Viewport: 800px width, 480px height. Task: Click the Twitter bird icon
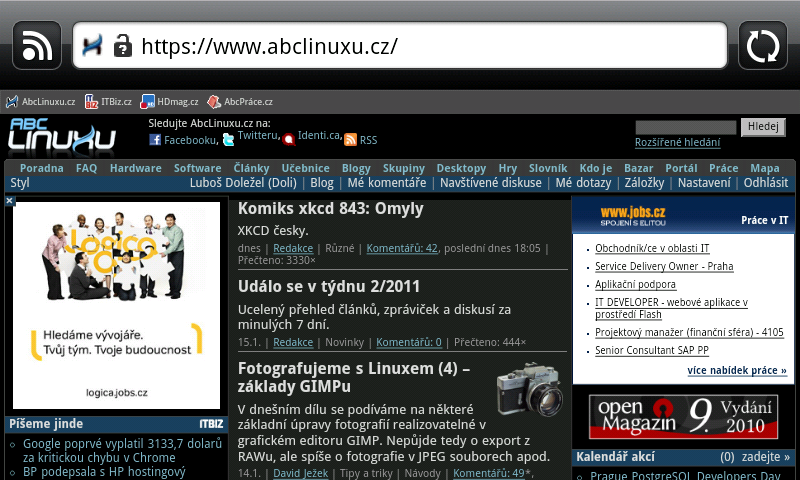(229, 139)
